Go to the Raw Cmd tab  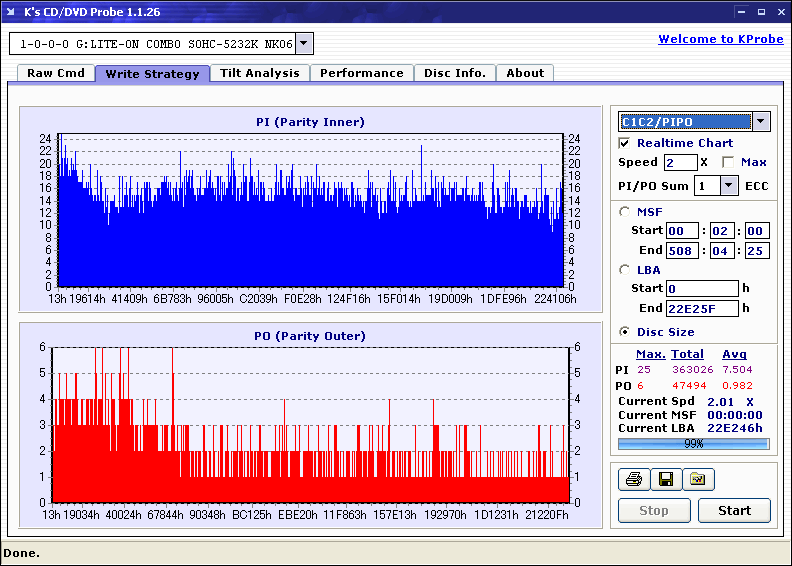56,73
